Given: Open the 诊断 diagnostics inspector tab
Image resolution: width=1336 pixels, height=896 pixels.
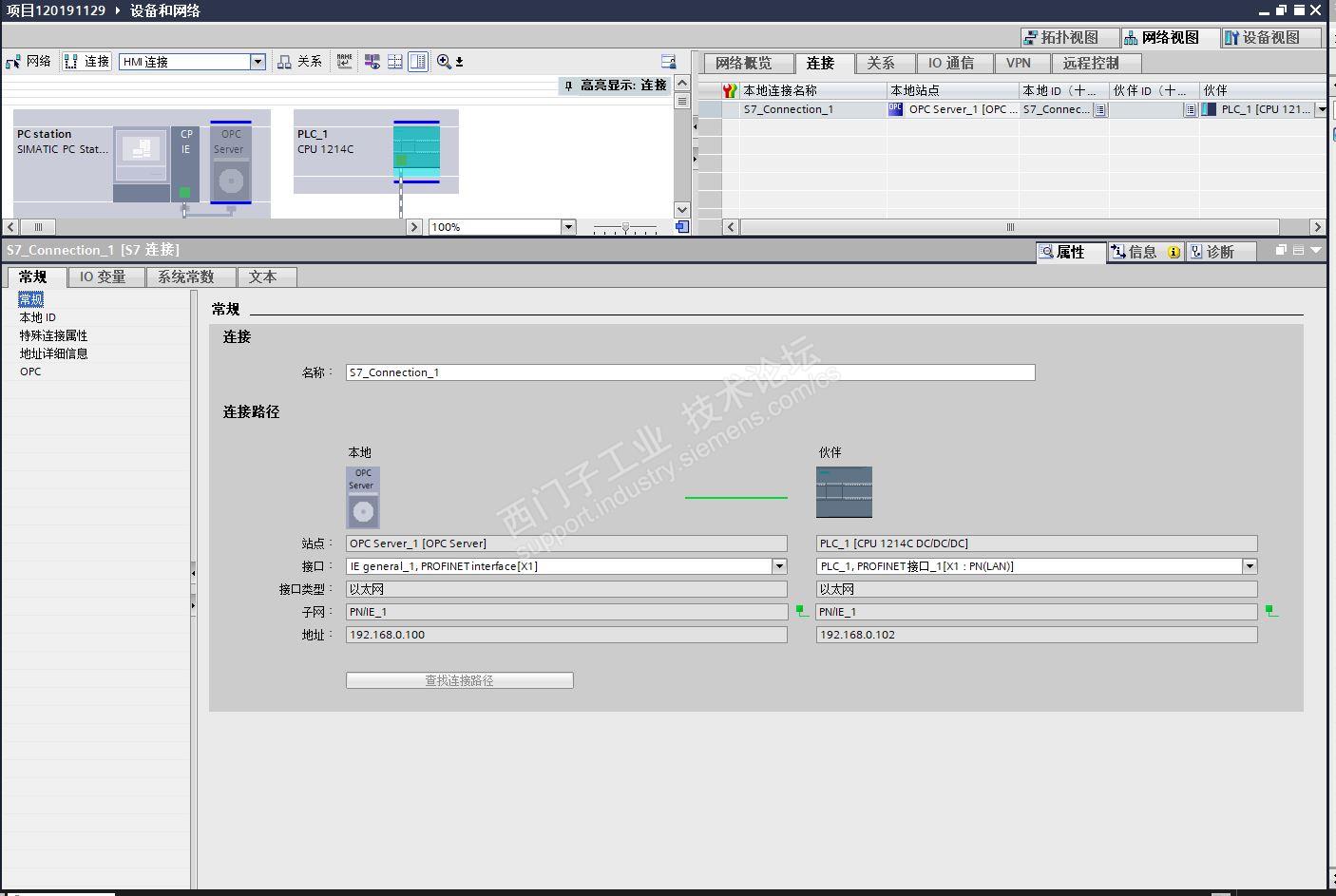Looking at the screenshot, I should [x=1220, y=252].
